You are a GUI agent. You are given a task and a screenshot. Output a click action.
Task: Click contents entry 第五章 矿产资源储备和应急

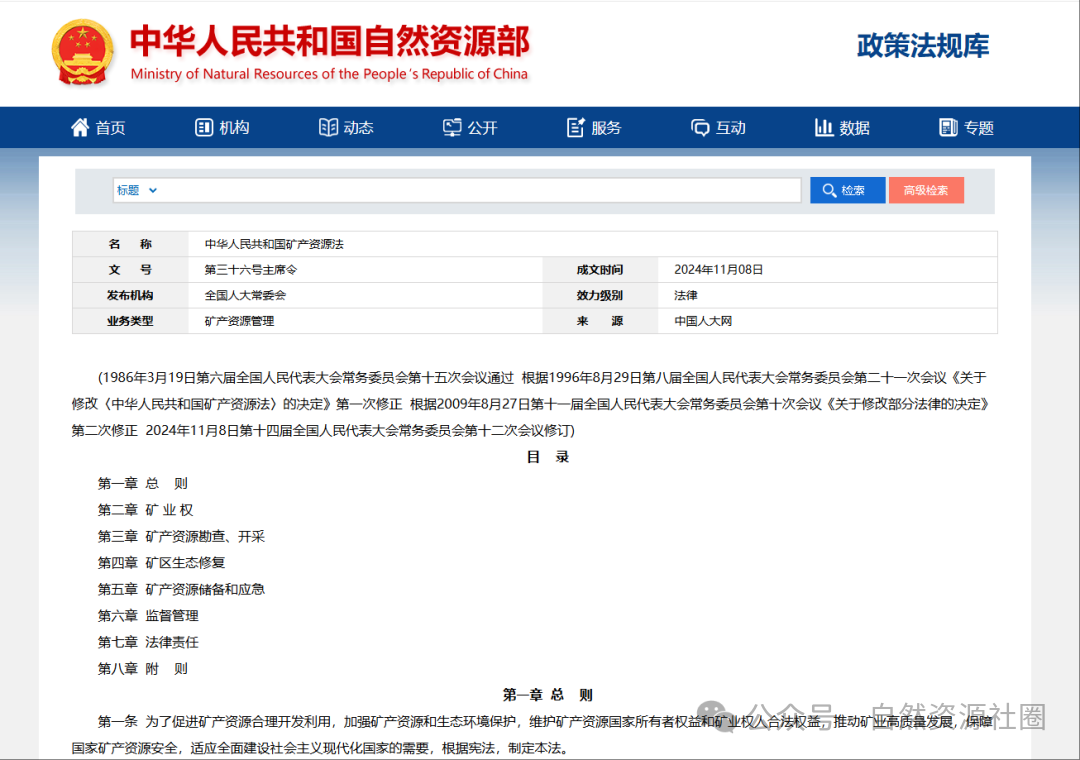[x=181, y=589]
